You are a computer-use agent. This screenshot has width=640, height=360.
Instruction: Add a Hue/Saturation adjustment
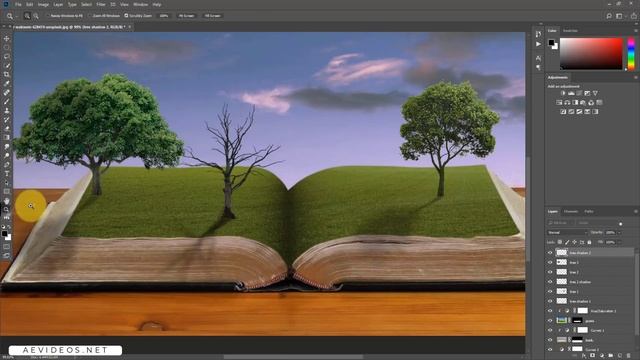(559, 102)
